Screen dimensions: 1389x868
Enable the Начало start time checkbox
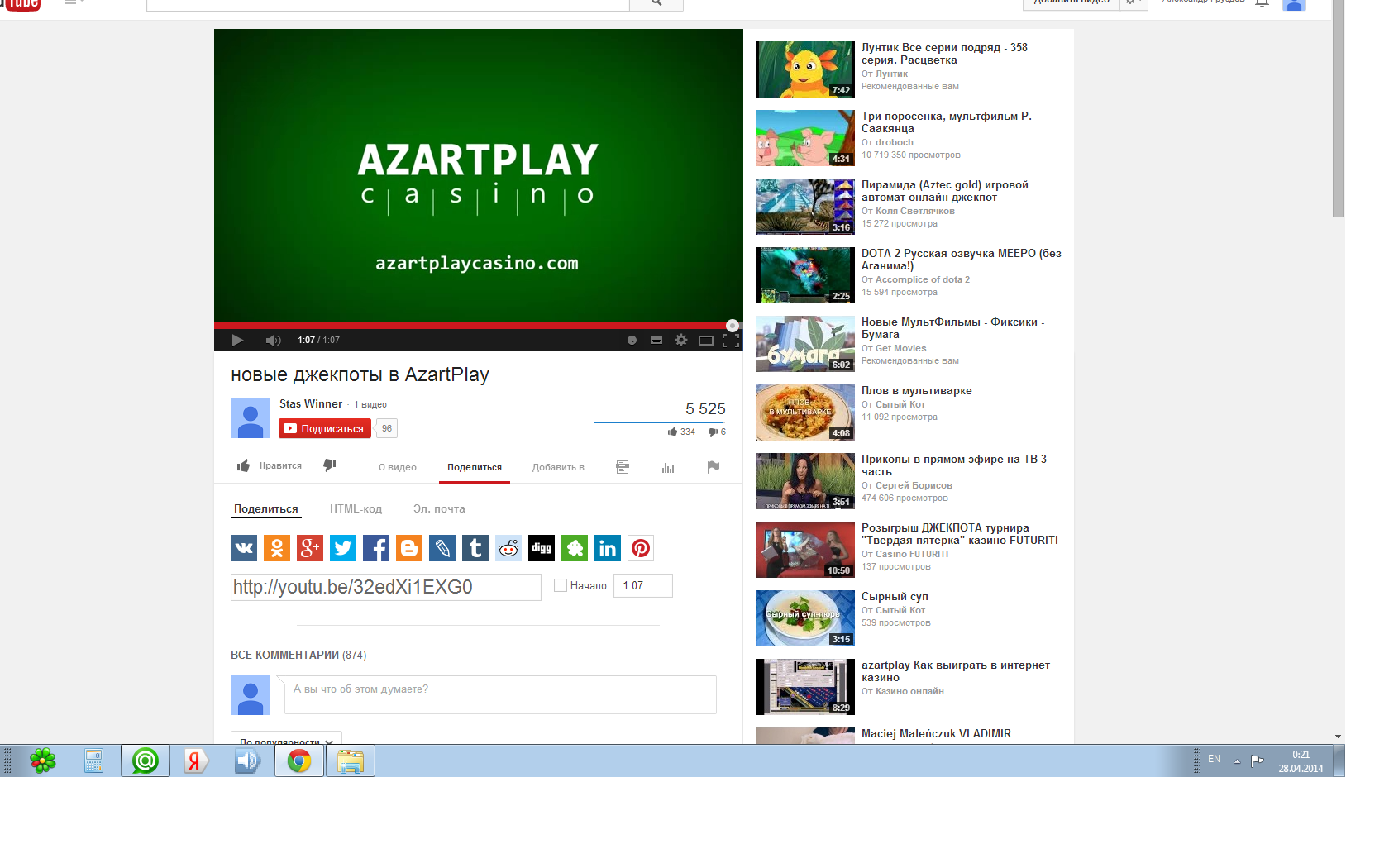(x=561, y=585)
